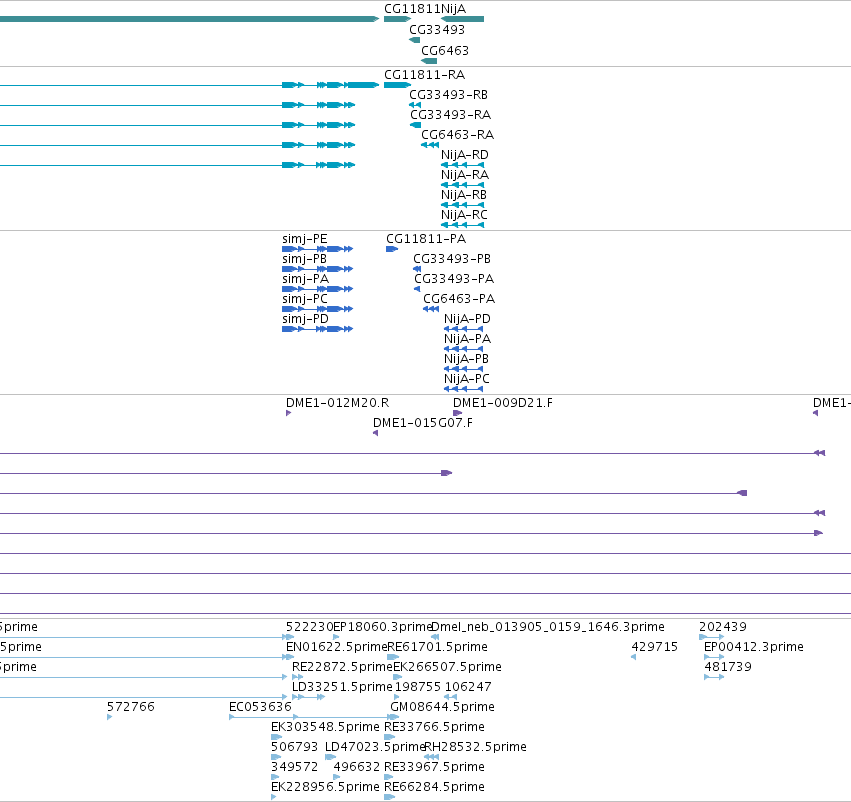Select the EP00412.3prime EST
Screen dimensions: 851x802
(714, 657)
